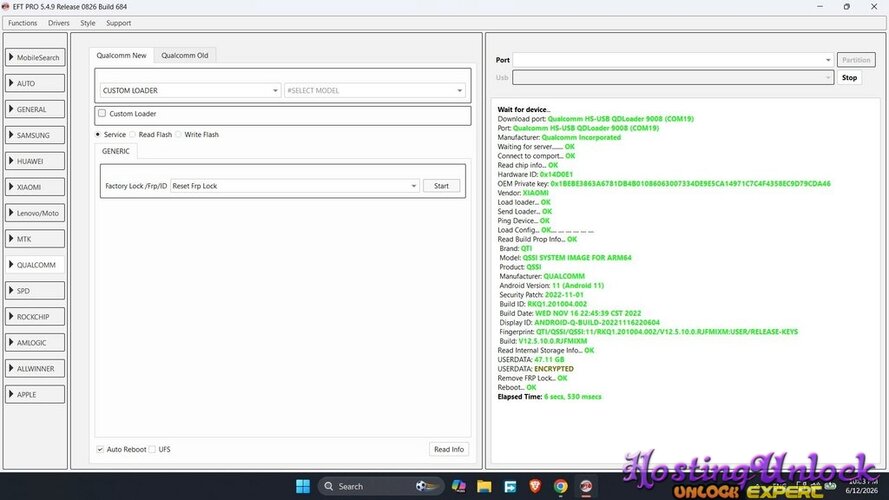Select the GENERIC tab
Viewport: 889px width, 500px height.
pyautogui.click(x=116, y=151)
